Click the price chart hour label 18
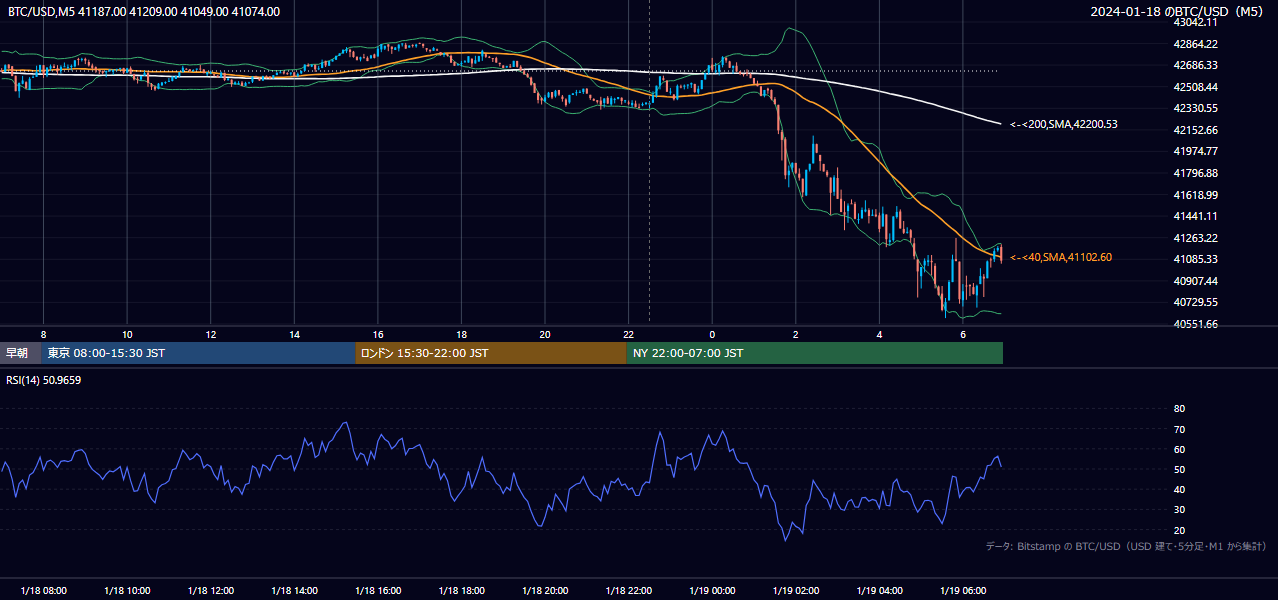1278x600 pixels. coord(462,334)
